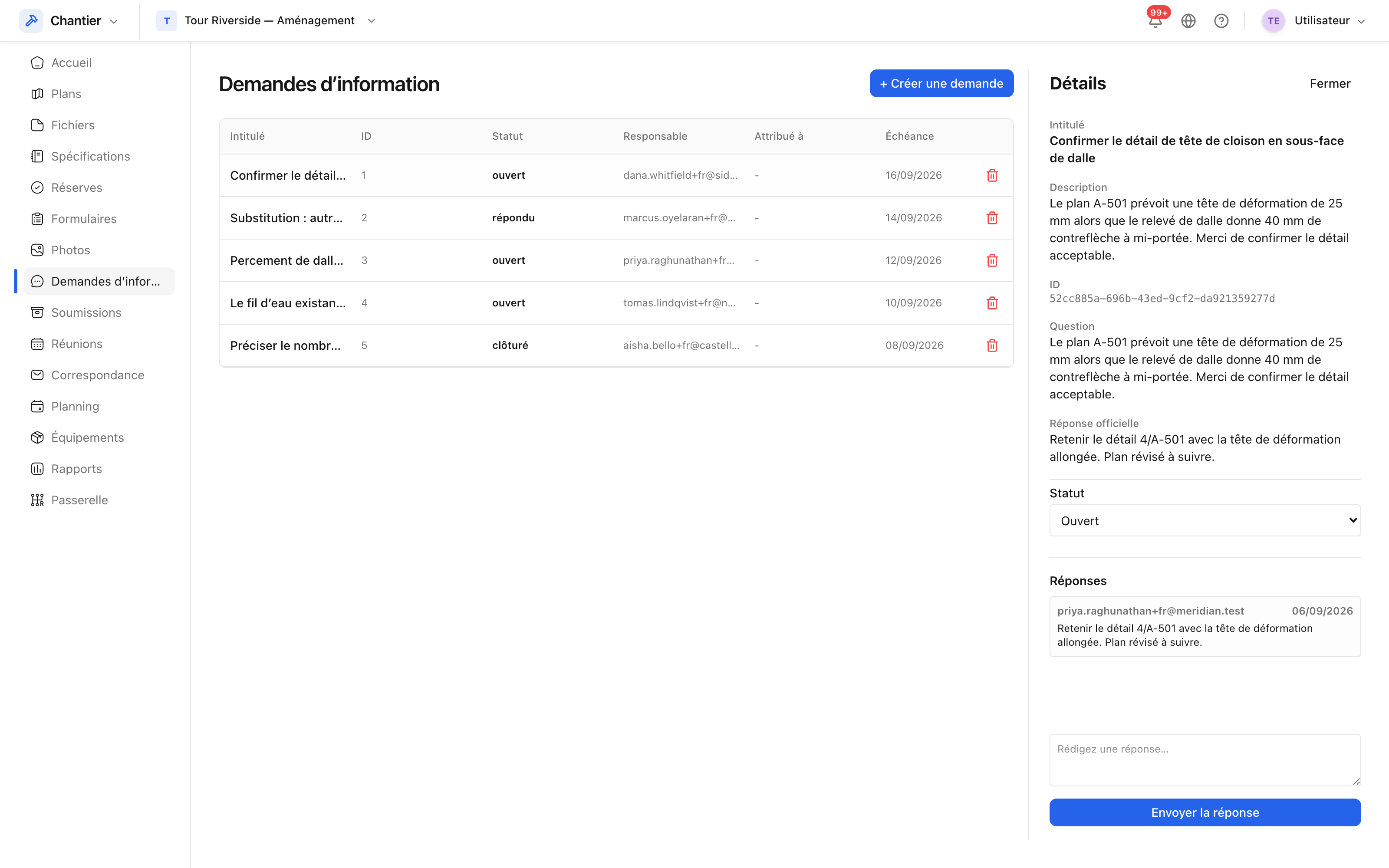
Task: Delete the request 'Confirmer le détail...'
Action: (992, 175)
